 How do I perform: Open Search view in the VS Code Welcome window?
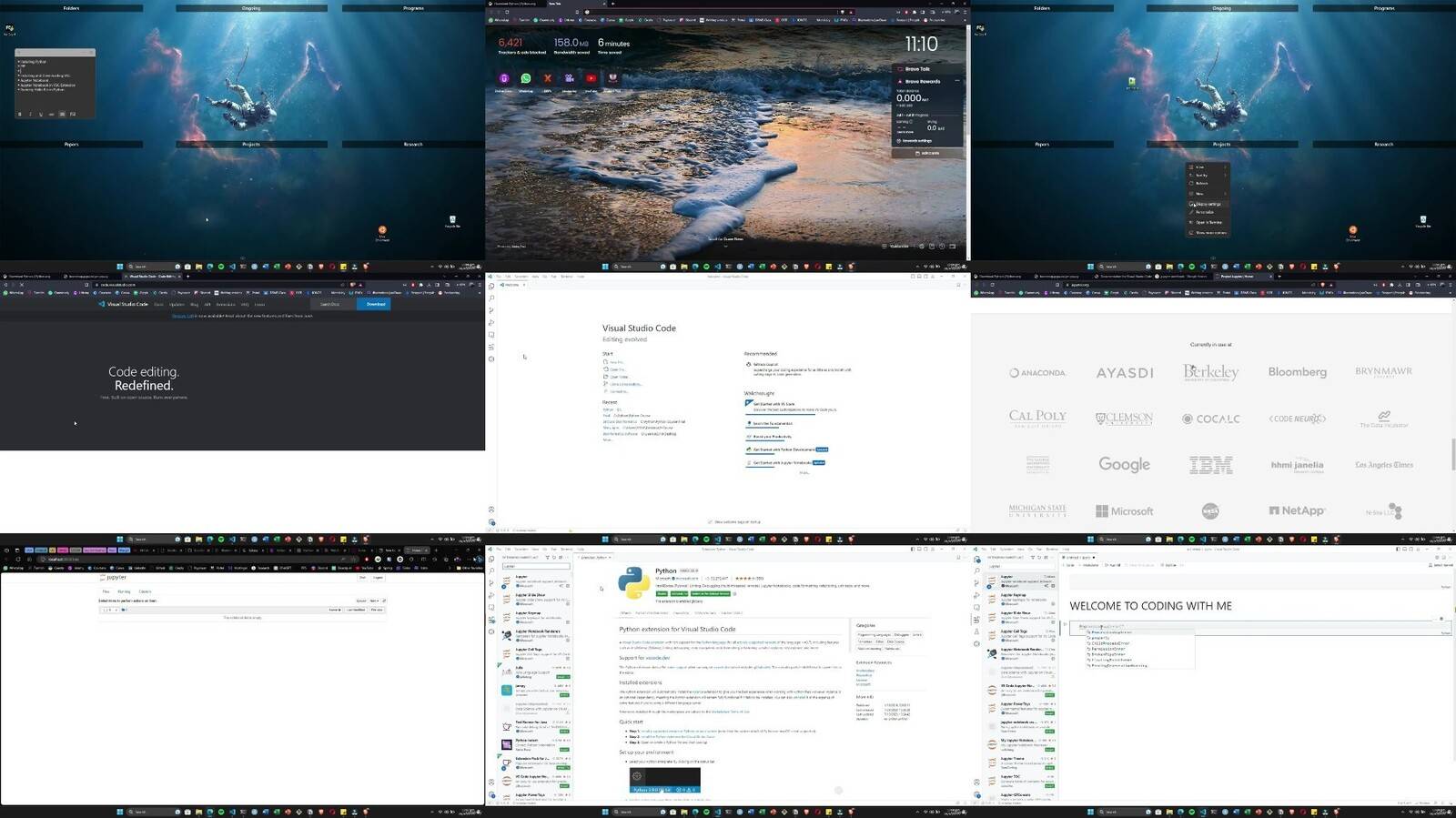[x=491, y=298]
